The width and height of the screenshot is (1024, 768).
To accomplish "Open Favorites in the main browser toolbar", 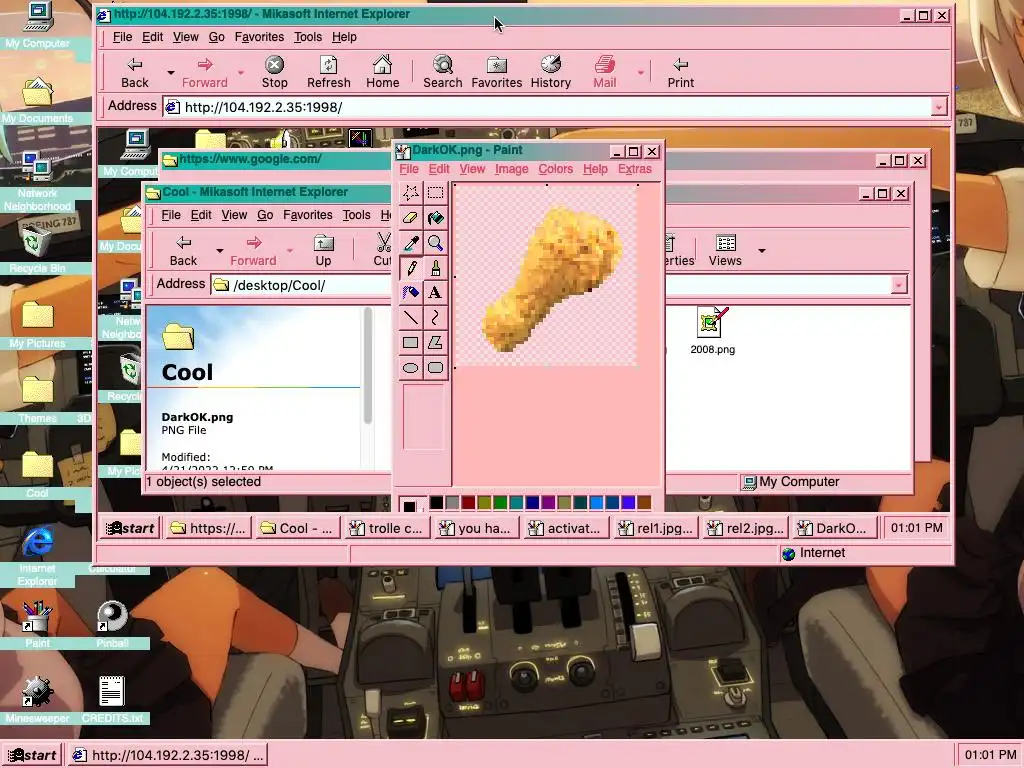I will (497, 72).
